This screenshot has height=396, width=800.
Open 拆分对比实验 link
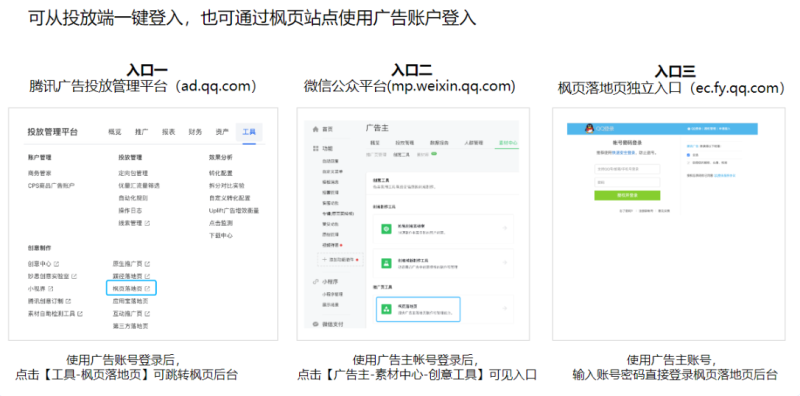click(x=227, y=186)
